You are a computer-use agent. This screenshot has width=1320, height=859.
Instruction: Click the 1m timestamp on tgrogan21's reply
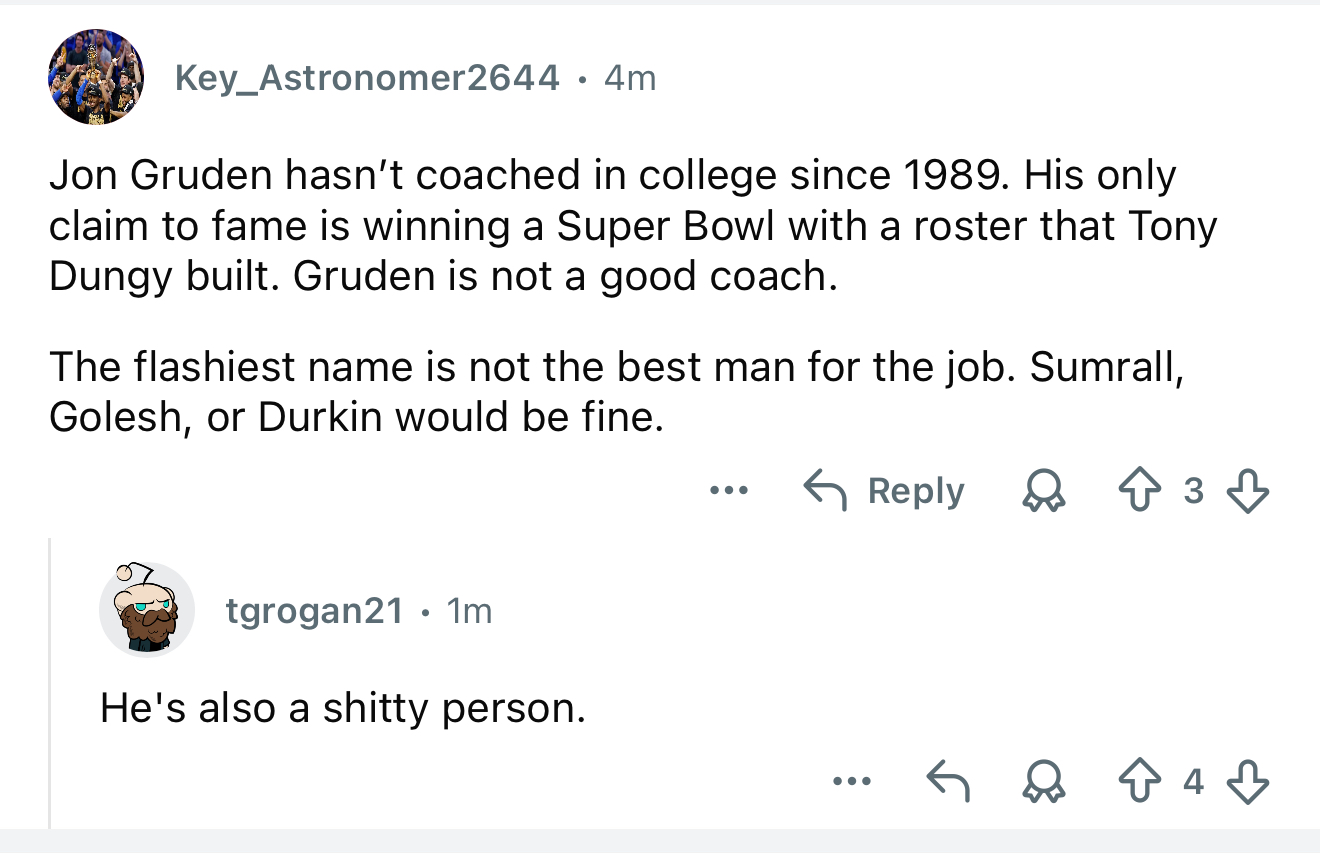pyautogui.click(x=469, y=609)
